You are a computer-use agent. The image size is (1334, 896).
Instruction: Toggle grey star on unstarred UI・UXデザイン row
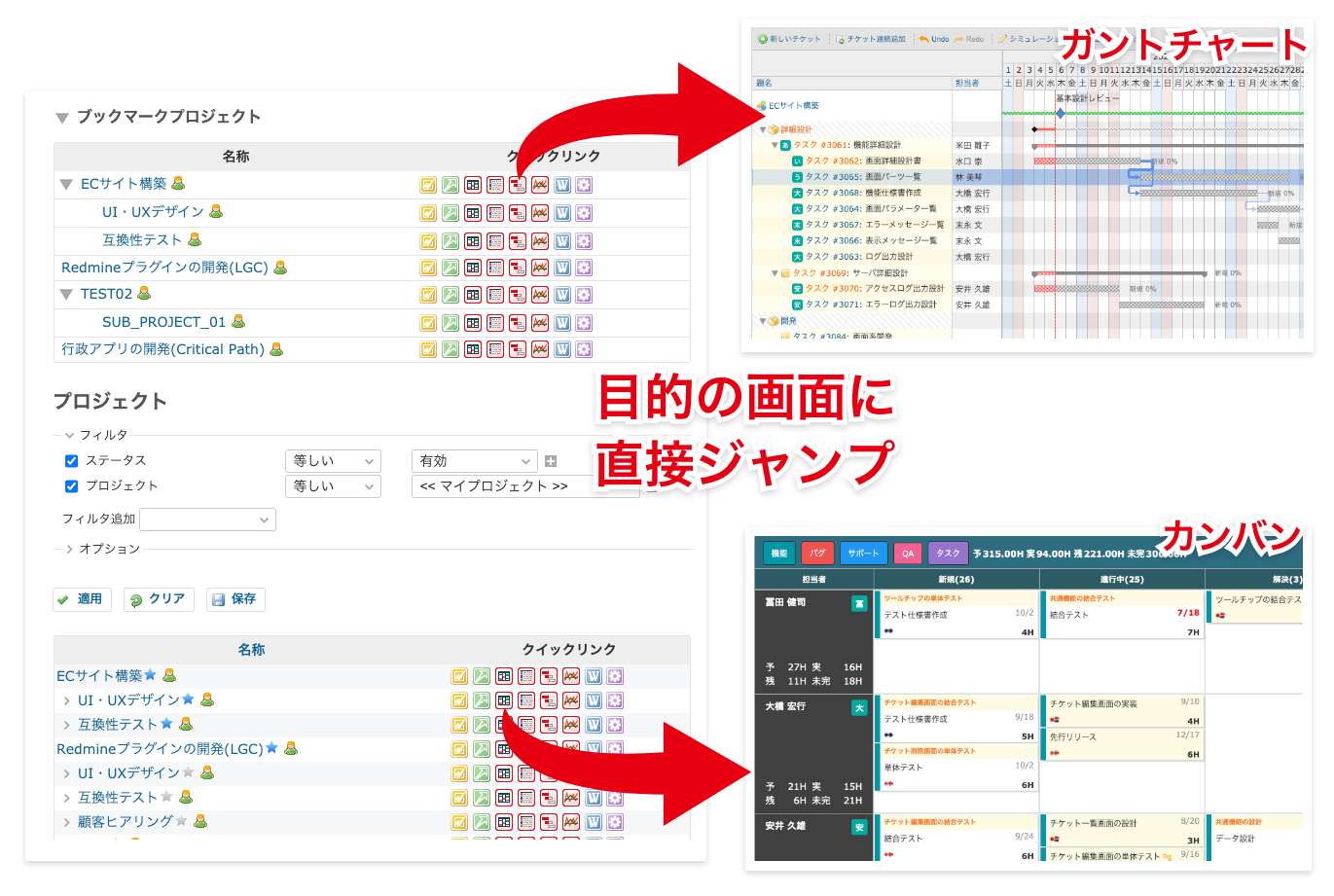[x=188, y=772]
